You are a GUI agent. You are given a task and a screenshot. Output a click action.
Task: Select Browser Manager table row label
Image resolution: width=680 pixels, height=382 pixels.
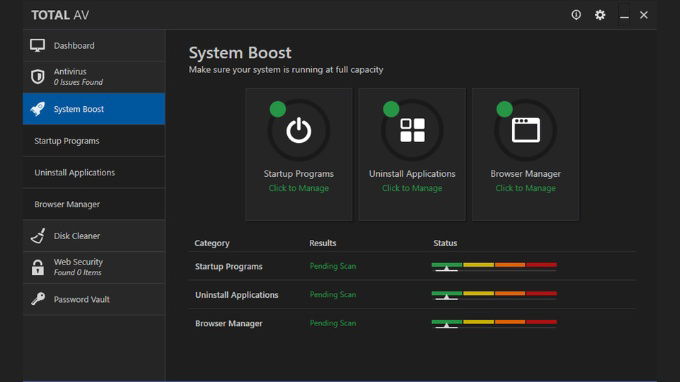(229, 324)
